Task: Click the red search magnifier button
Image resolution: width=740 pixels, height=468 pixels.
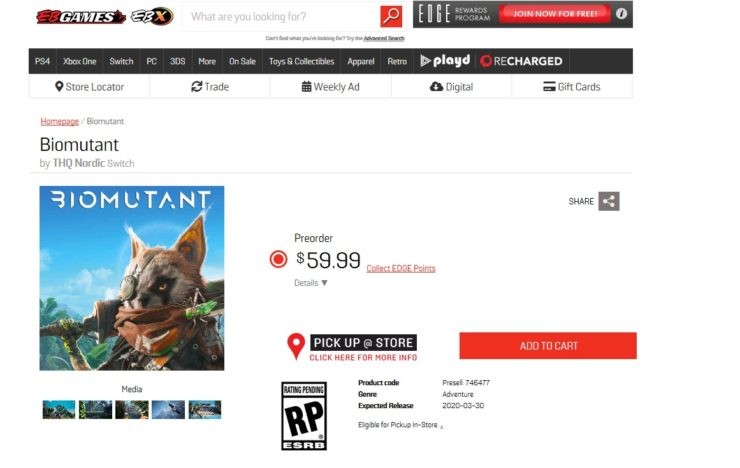Action: click(391, 17)
